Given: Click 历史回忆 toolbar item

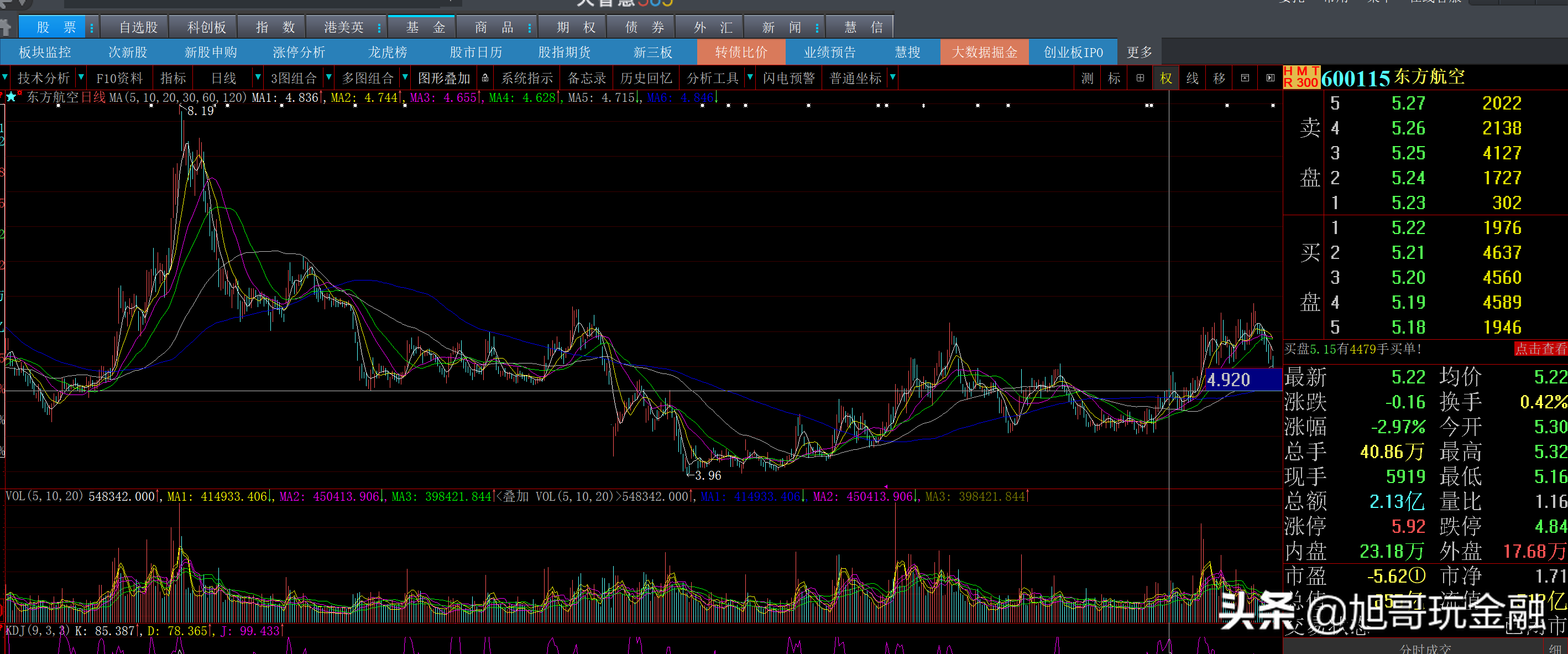Looking at the screenshot, I should [646, 78].
